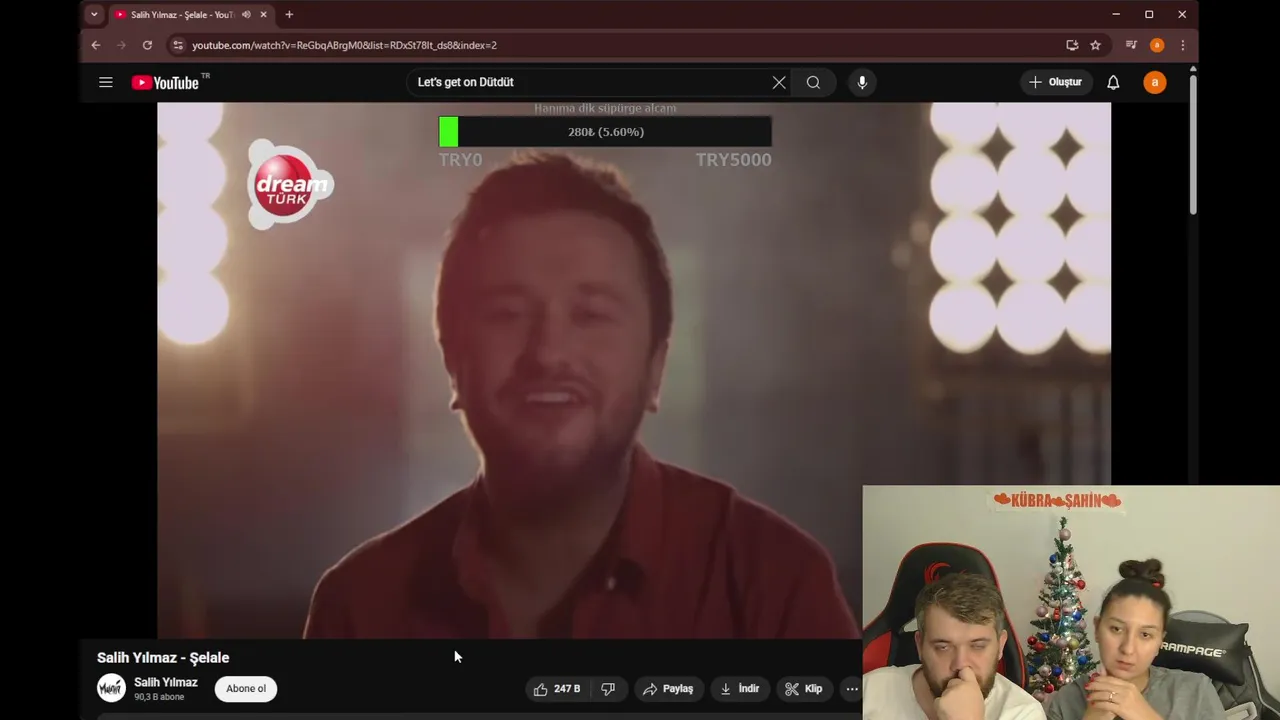Image resolution: width=1280 pixels, height=720 pixels.
Task: Click the donation goal progress bar overlay
Action: coord(605,132)
